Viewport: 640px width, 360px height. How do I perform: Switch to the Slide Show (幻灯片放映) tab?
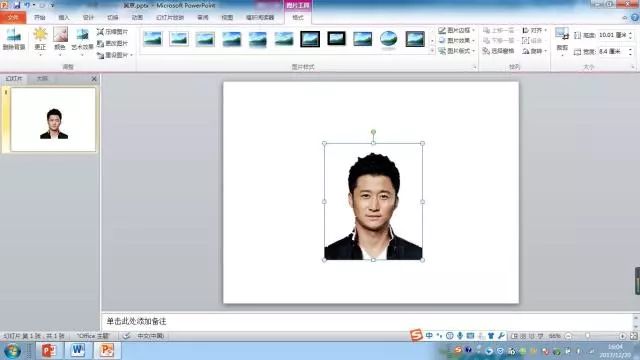[x=170, y=18]
